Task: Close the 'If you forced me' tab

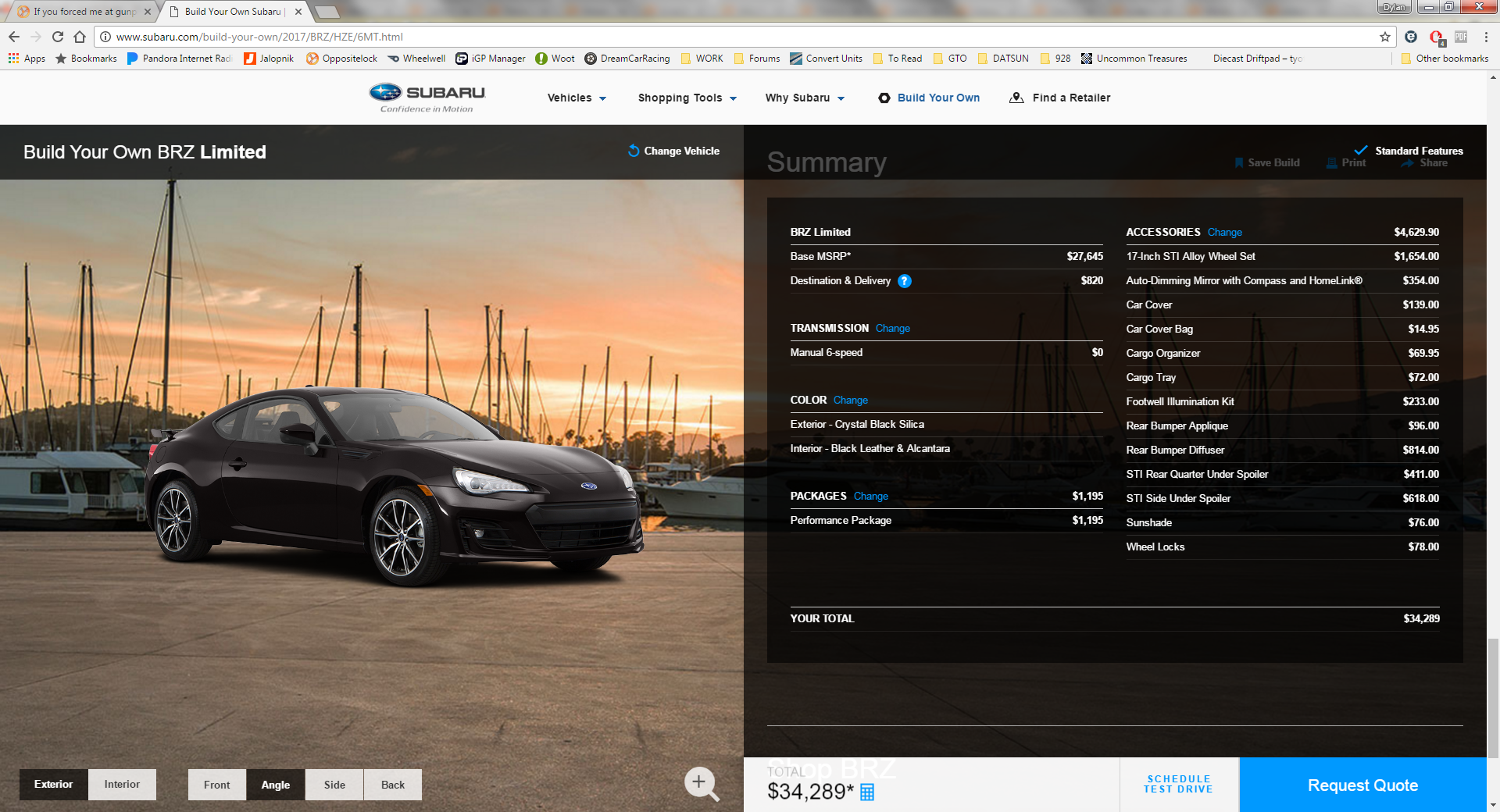Action: pyautogui.click(x=148, y=12)
